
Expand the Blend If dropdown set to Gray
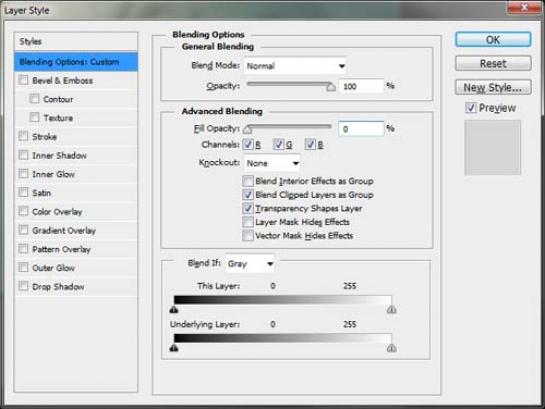click(250, 264)
